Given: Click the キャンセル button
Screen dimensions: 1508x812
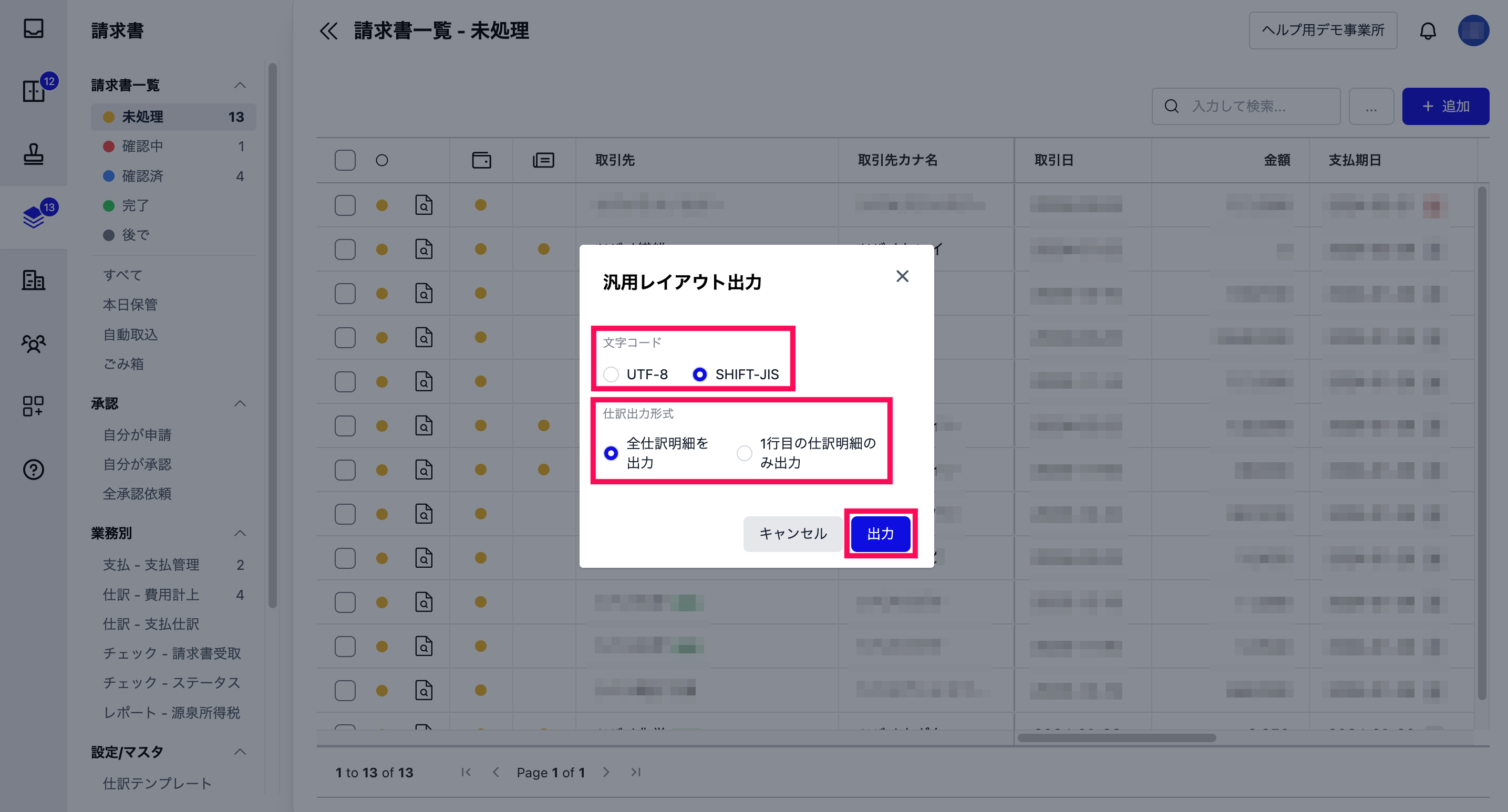Looking at the screenshot, I should (793, 534).
